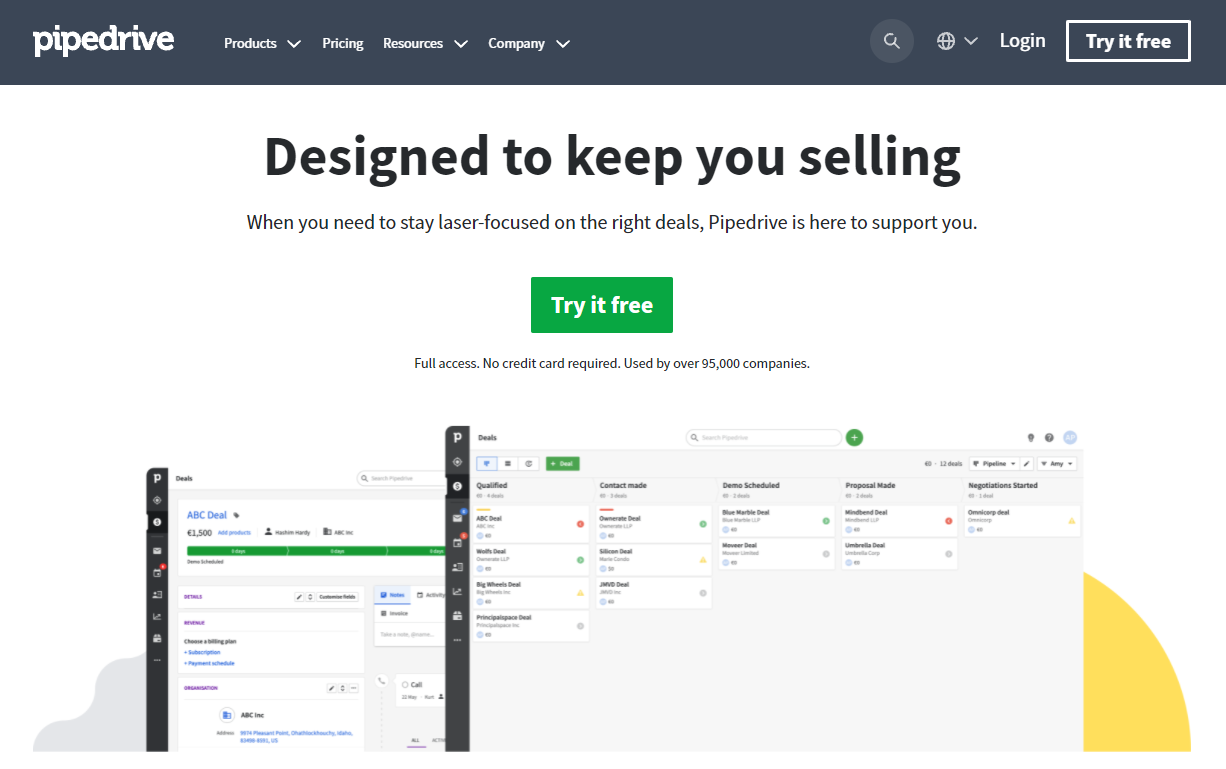Click the pencil edit icon in Details section

[299, 596]
